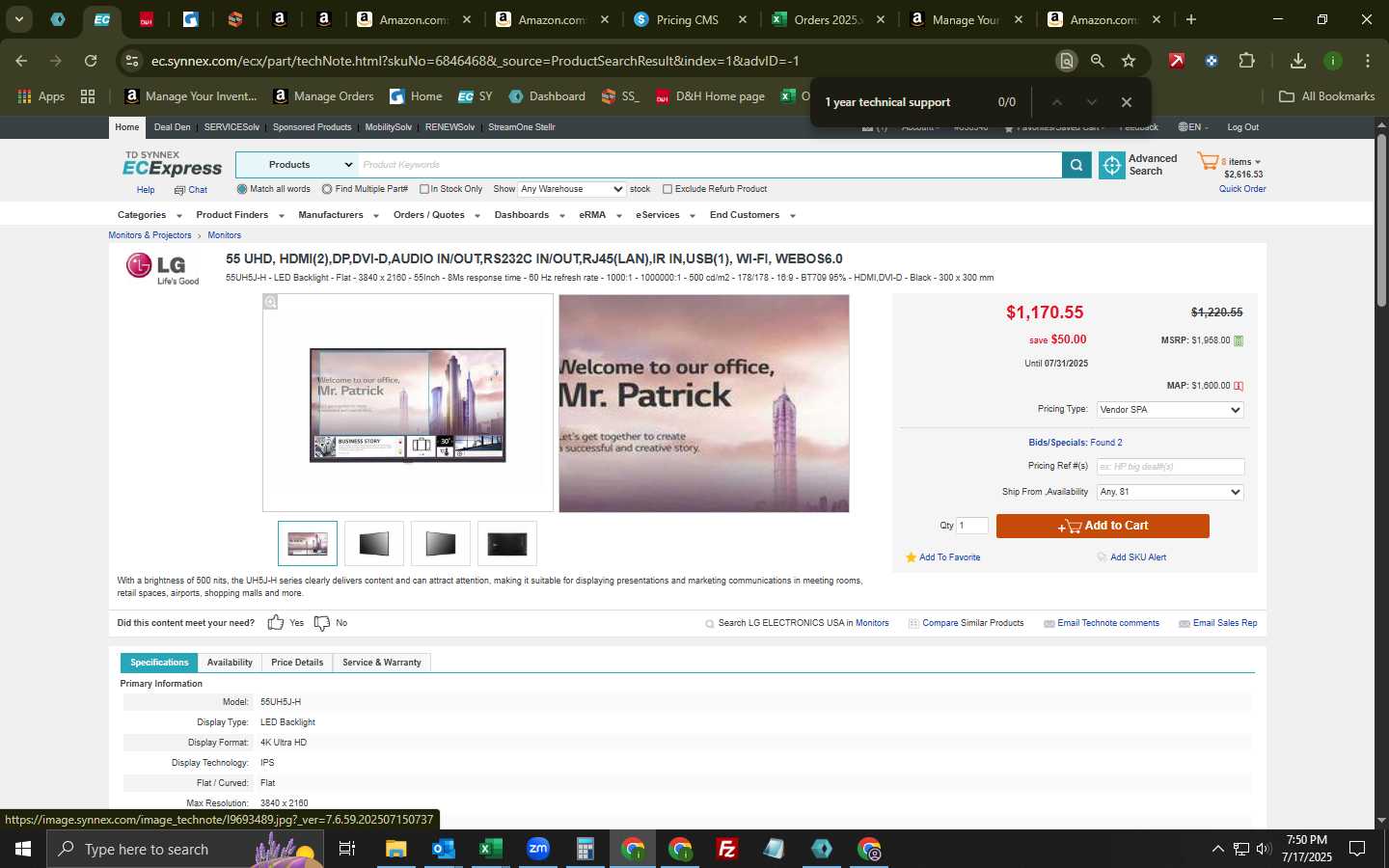Open Zoom from the taskbar
Image resolution: width=1389 pixels, height=868 pixels.
pos(538,849)
